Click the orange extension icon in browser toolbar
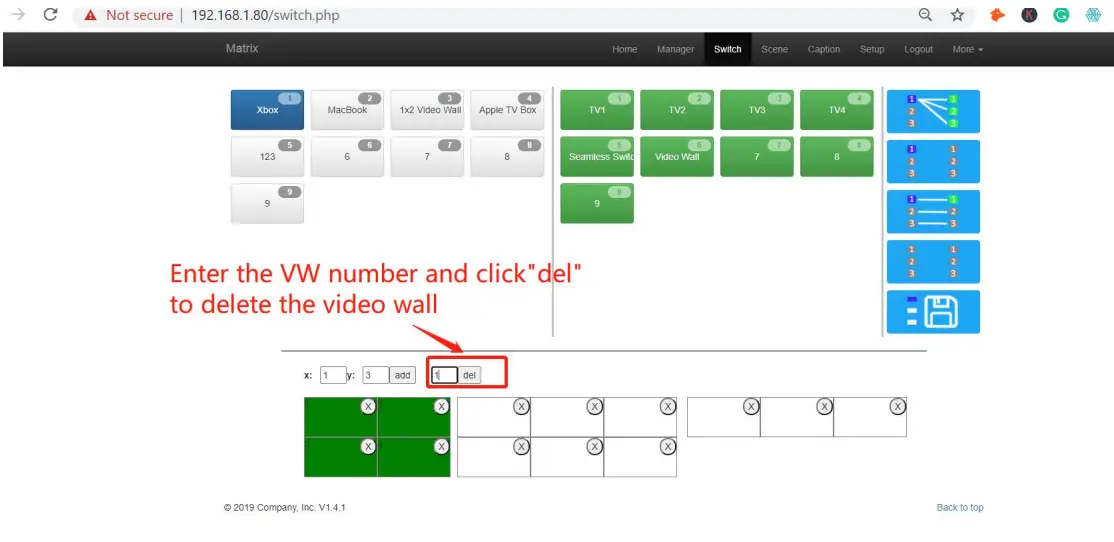This screenshot has width=1114, height=542. tap(997, 15)
